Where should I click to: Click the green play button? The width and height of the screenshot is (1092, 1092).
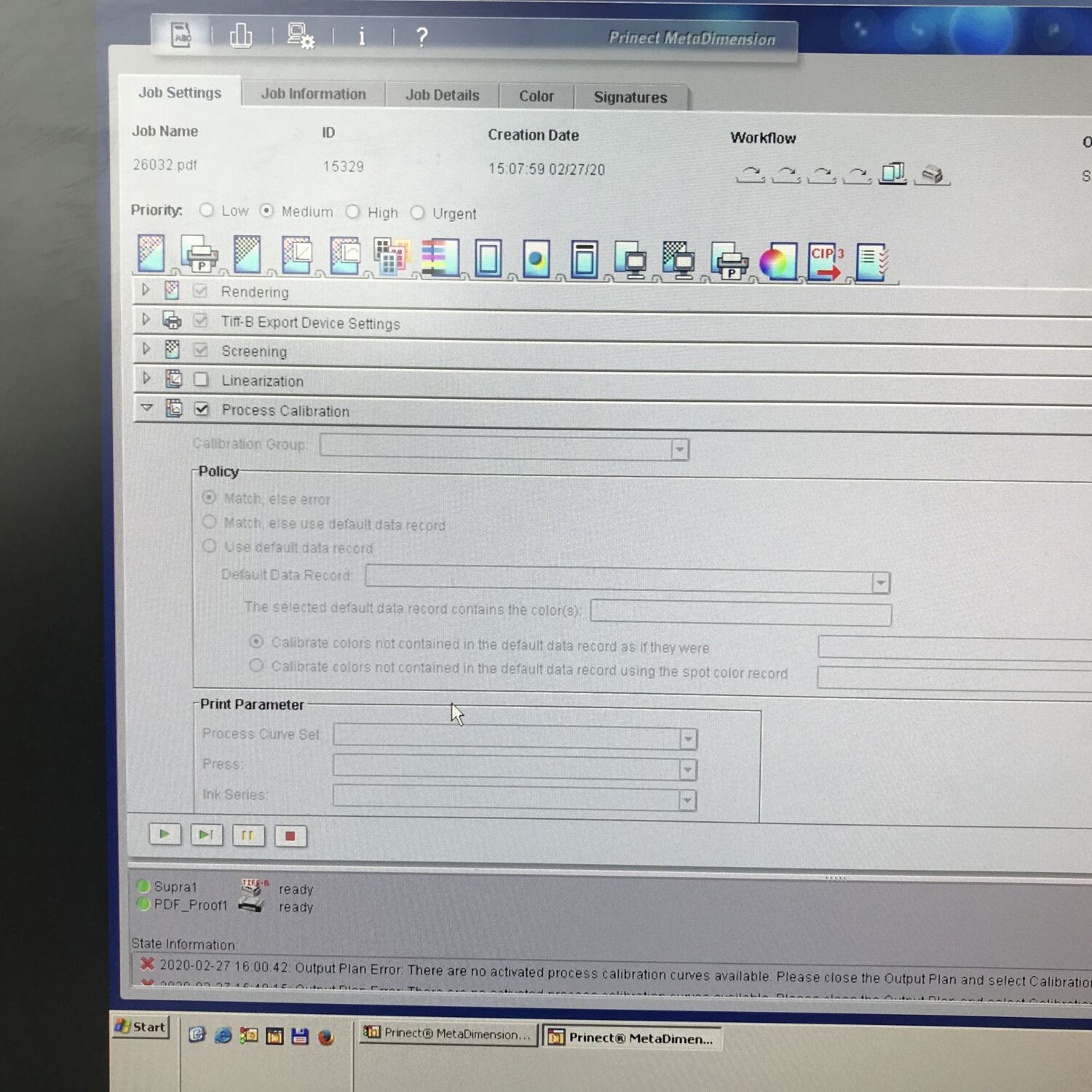165,834
